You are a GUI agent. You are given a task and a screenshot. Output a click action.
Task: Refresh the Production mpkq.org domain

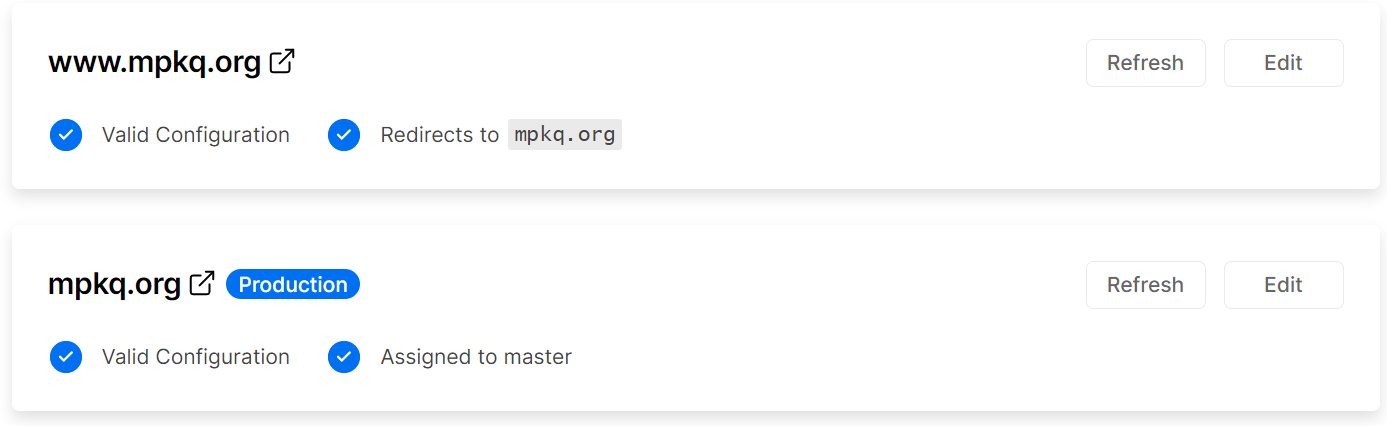click(x=1145, y=285)
